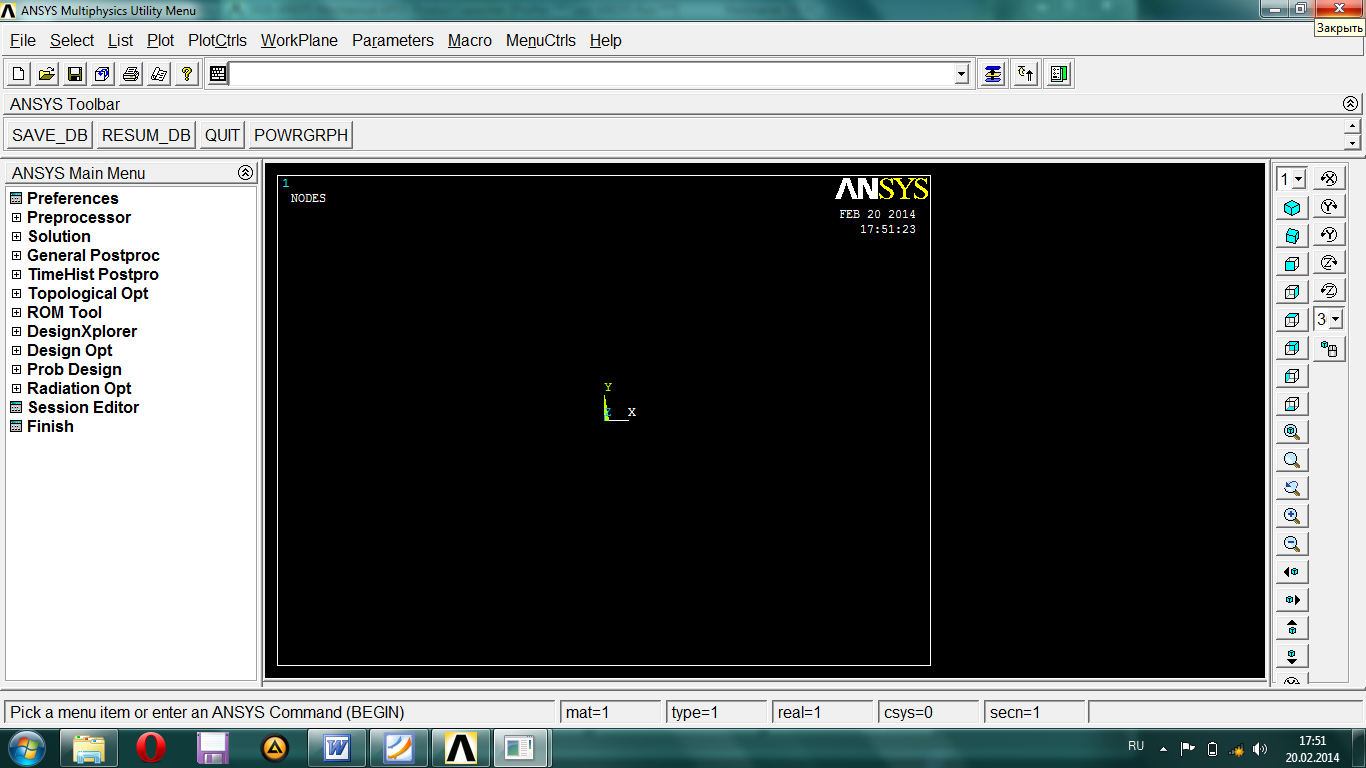Image resolution: width=1366 pixels, height=768 pixels.
Task: Click the RESUM_DB button
Action: pos(146,135)
